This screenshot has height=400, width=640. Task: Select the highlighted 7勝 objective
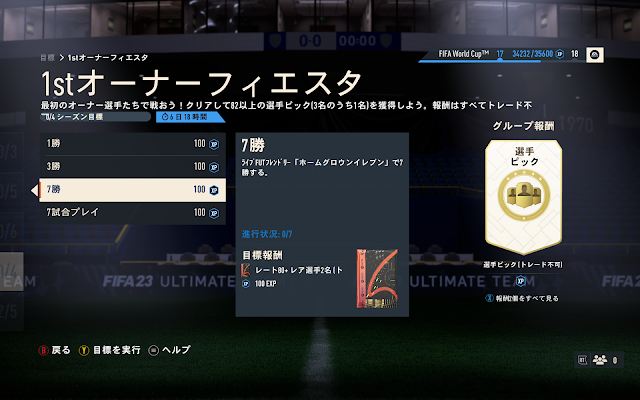[x=133, y=190]
